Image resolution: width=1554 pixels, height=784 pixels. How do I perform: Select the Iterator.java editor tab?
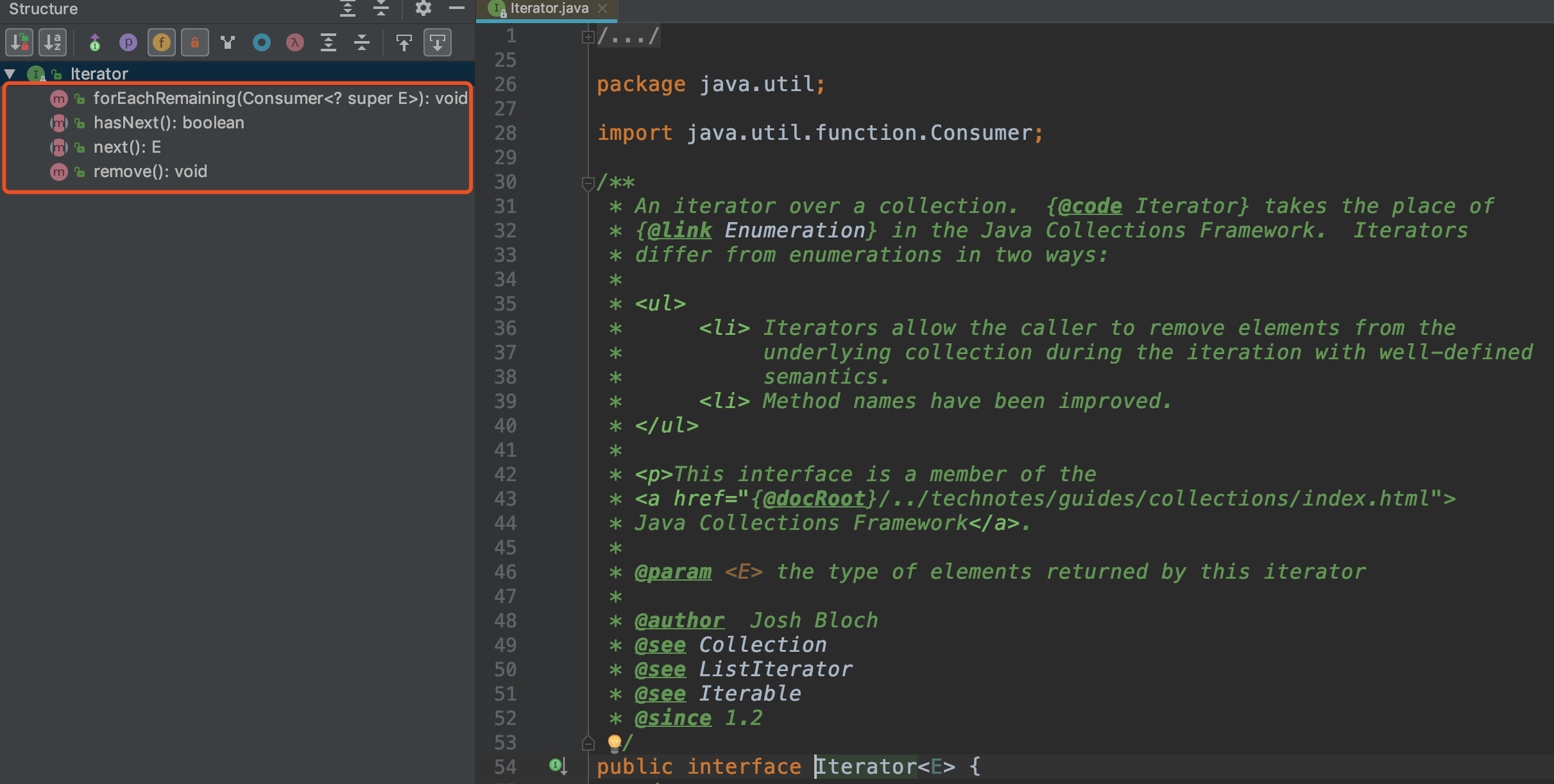[549, 8]
